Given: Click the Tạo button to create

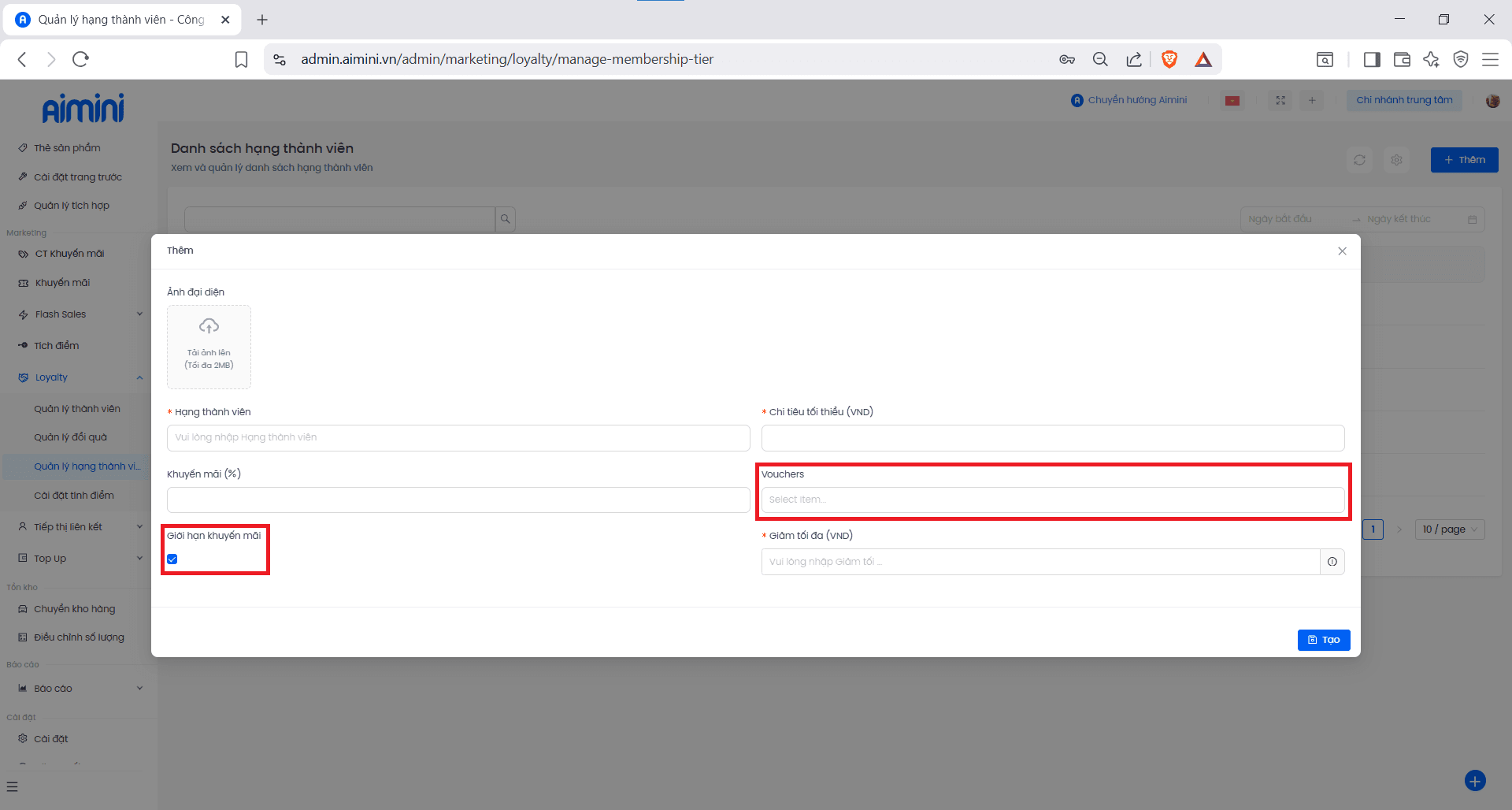Looking at the screenshot, I should pyautogui.click(x=1323, y=640).
